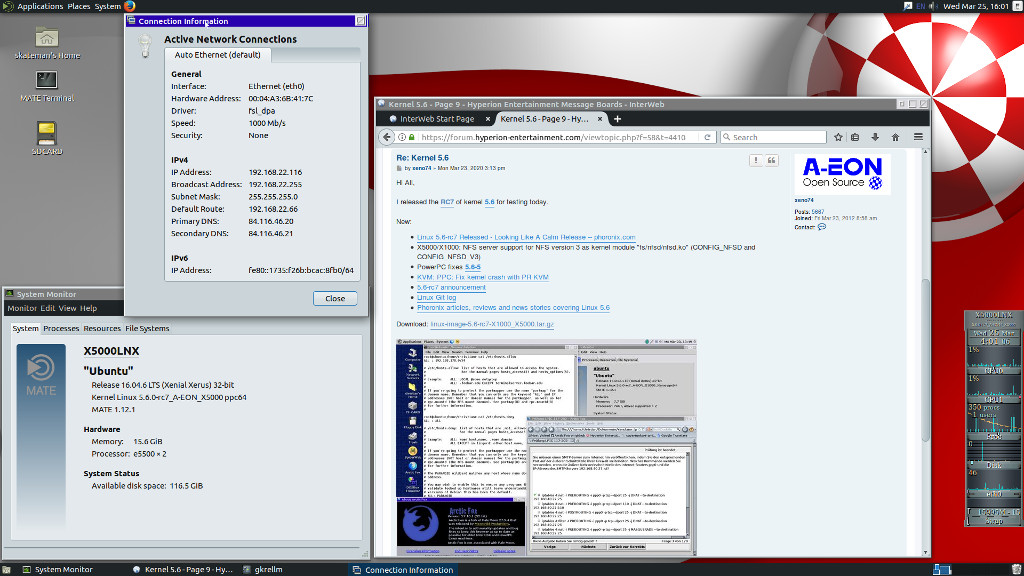Close the Kernel 5.6 - Page 9 tab

coord(600,119)
